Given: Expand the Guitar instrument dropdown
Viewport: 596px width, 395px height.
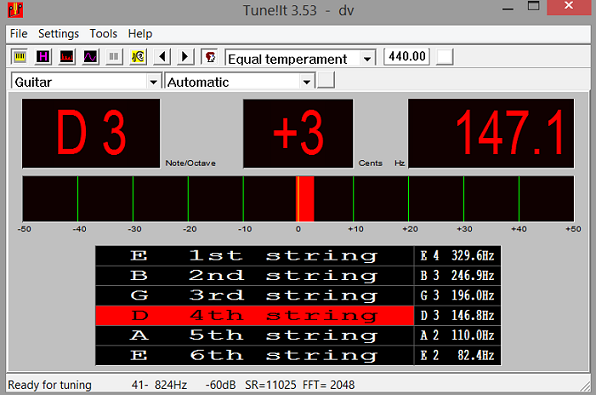Looking at the screenshot, I should pos(86,81).
